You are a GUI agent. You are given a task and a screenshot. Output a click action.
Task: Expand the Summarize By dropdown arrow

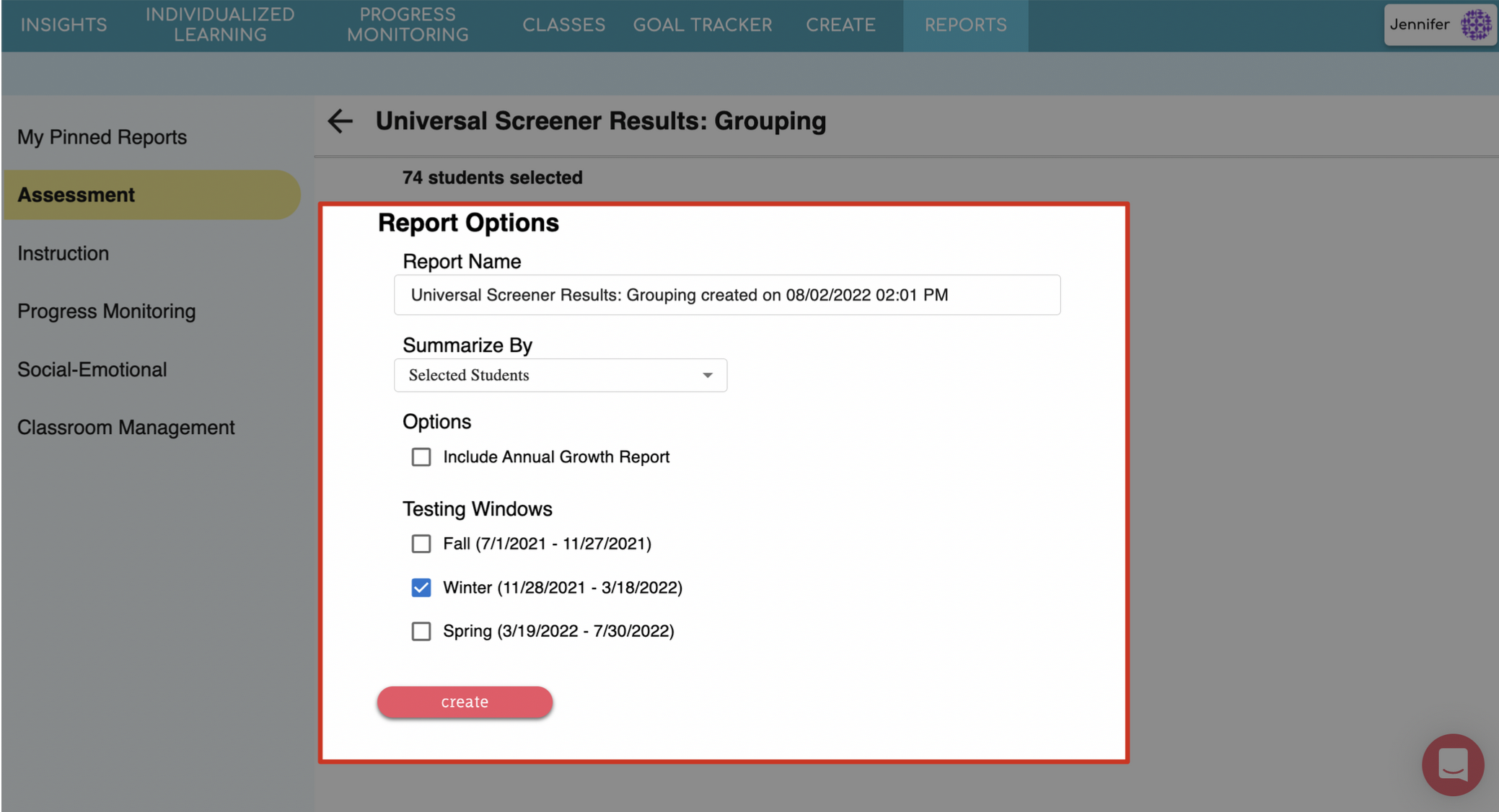(x=707, y=375)
